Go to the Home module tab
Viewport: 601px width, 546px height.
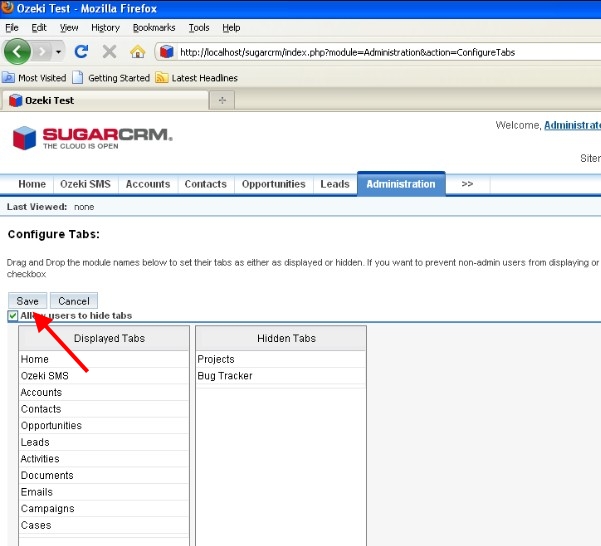click(32, 184)
